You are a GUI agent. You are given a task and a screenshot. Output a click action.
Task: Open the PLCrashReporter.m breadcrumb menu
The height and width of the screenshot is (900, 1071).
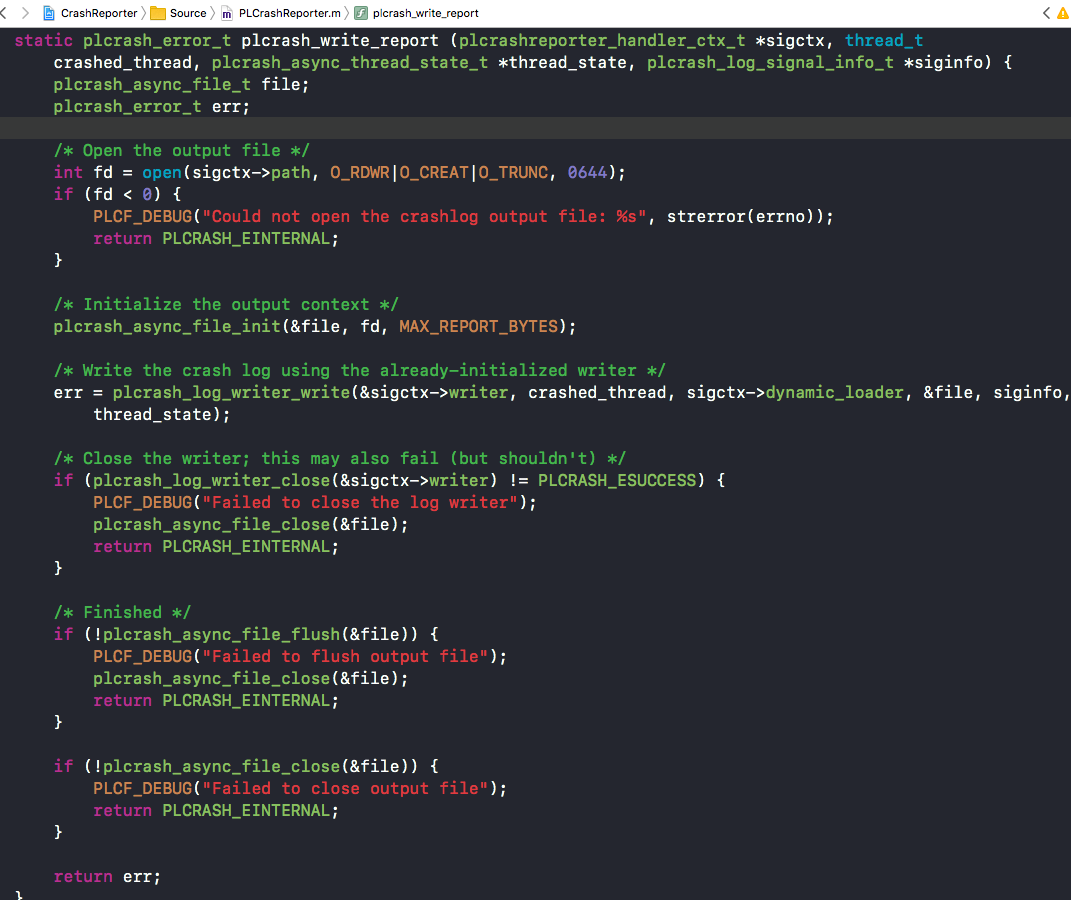coord(290,13)
